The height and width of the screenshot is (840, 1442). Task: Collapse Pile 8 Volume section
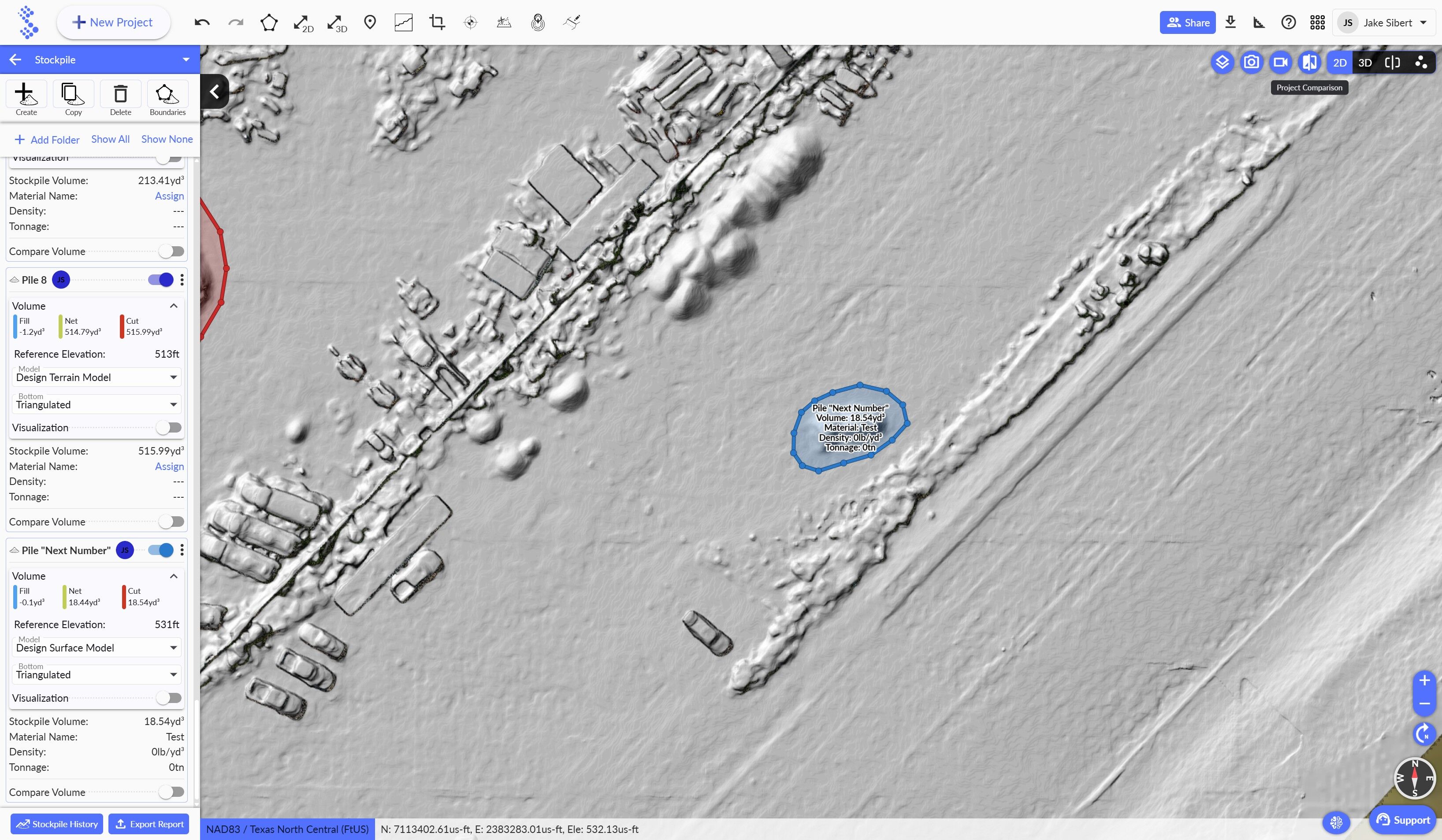coord(174,306)
